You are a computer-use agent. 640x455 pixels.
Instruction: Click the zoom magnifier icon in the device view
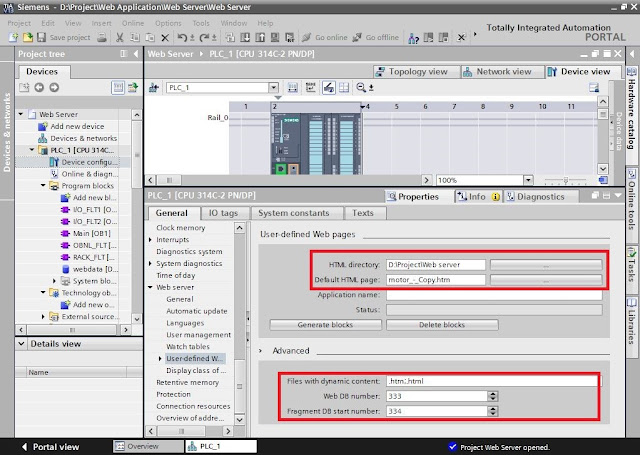[x=361, y=87]
